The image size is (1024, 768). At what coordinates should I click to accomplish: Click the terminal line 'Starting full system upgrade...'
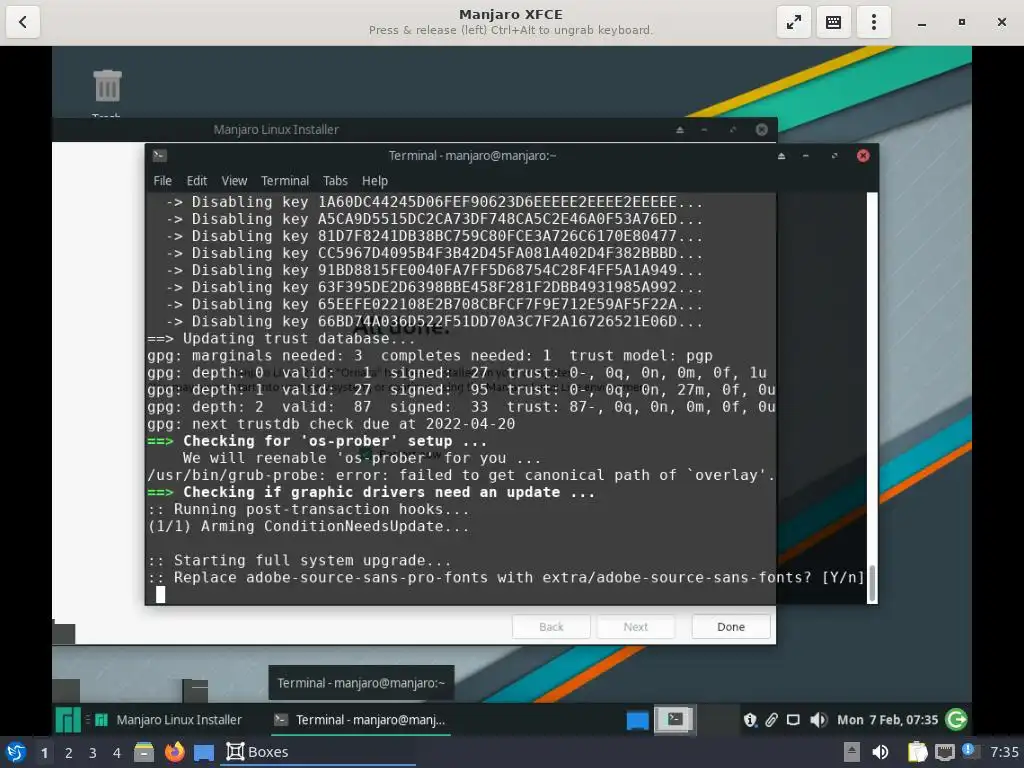point(299,560)
